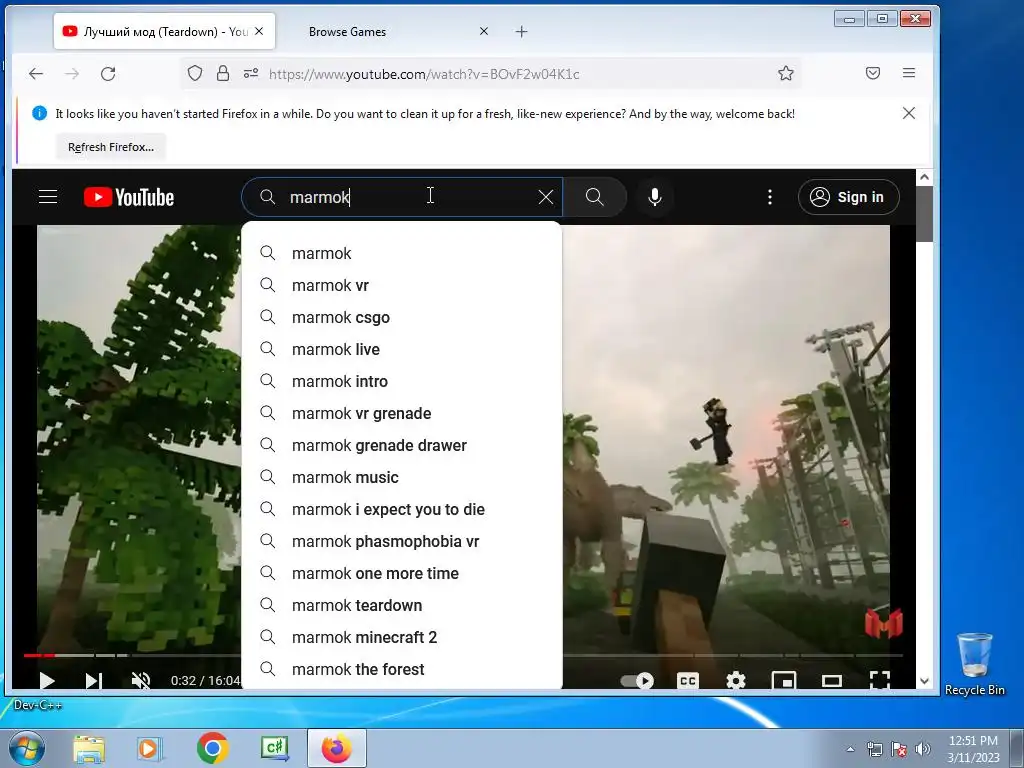The height and width of the screenshot is (768, 1024).
Task: Skip to the next video
Action: click(93, 680)
